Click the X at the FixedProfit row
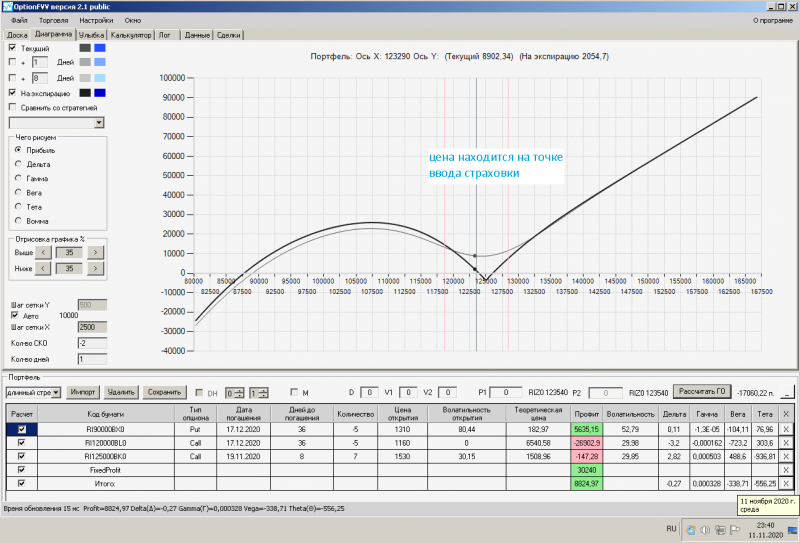 [x=786, y=470]
